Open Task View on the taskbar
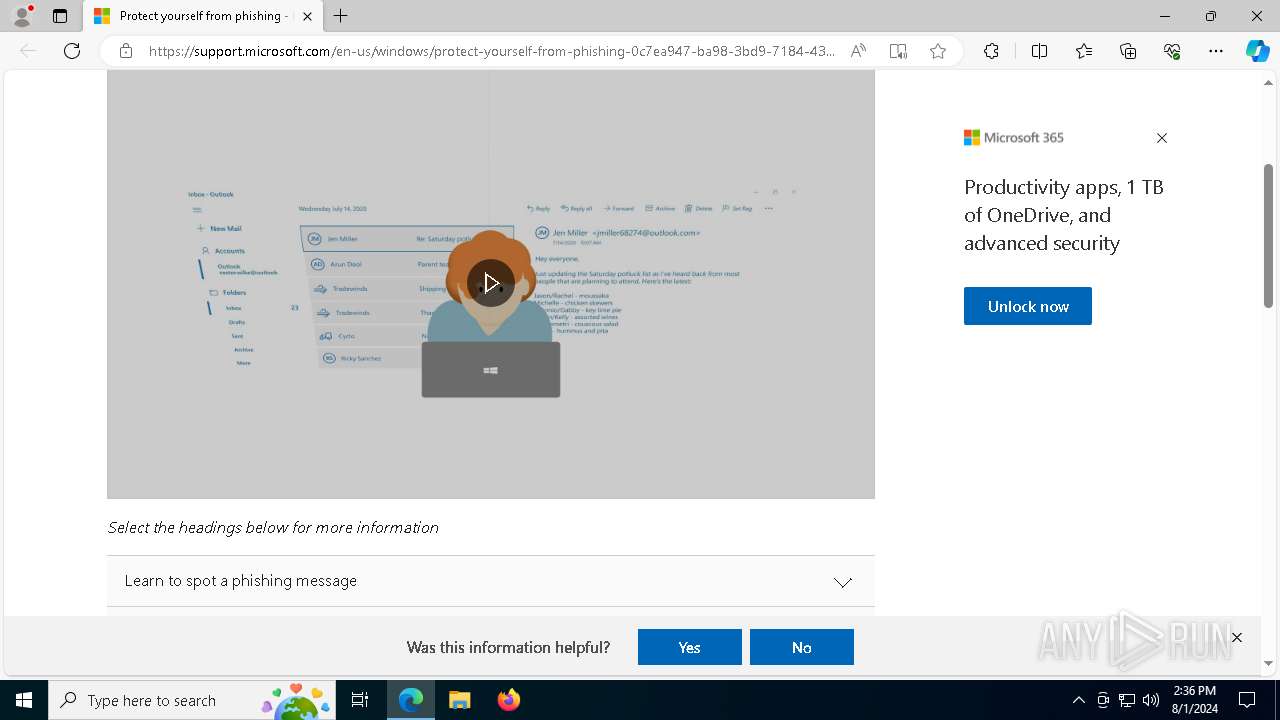 [360, 700]
